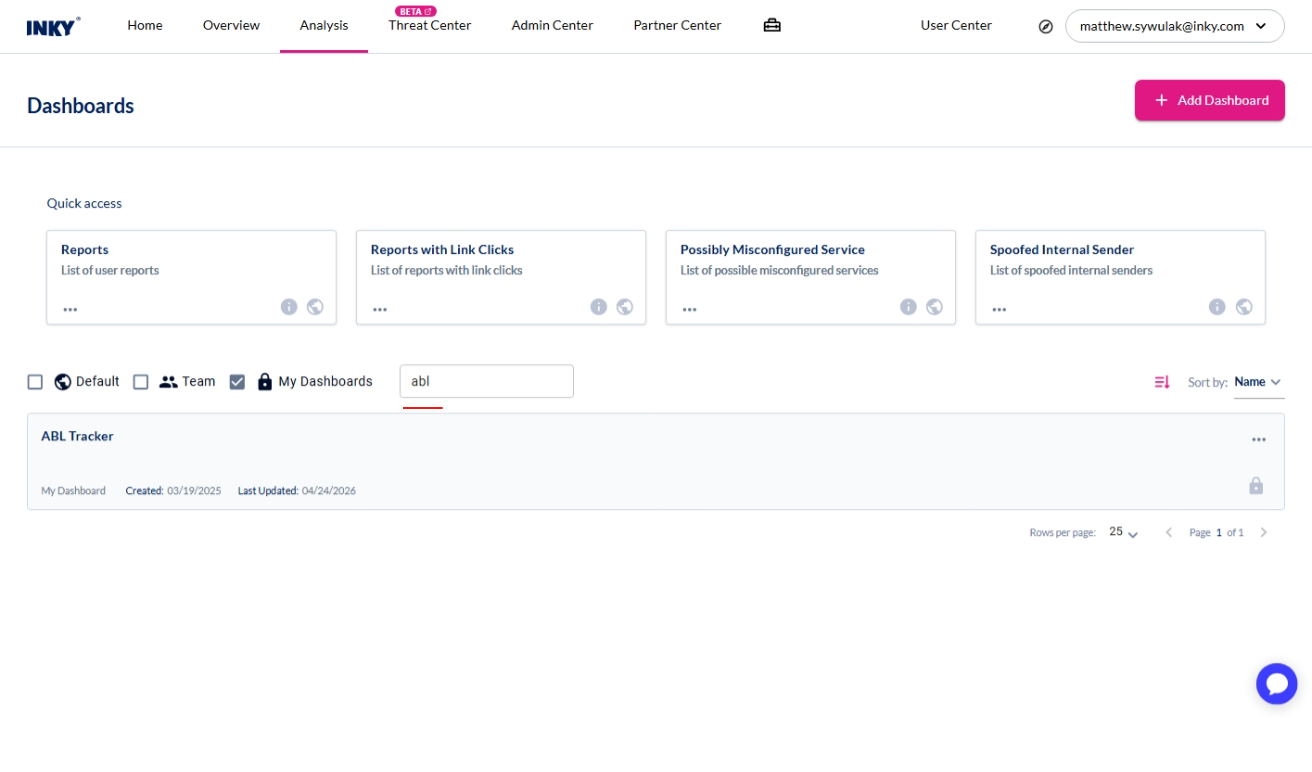The image size is (1312, 772).
Task: Open the Reports quick access card title
Action: pos(85,250)
